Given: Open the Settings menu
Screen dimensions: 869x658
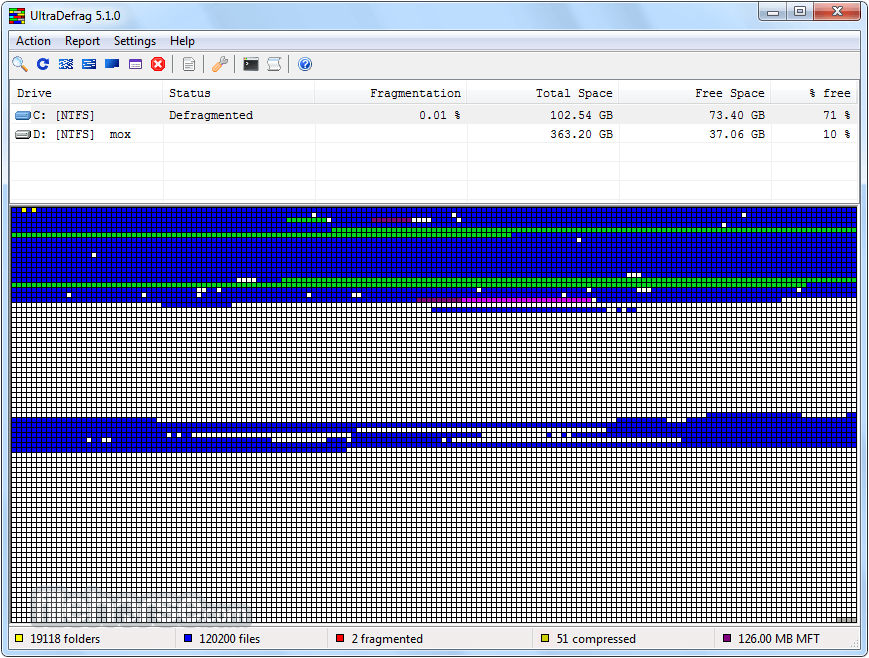Looking at the screenshot, I should coord(135,41).
